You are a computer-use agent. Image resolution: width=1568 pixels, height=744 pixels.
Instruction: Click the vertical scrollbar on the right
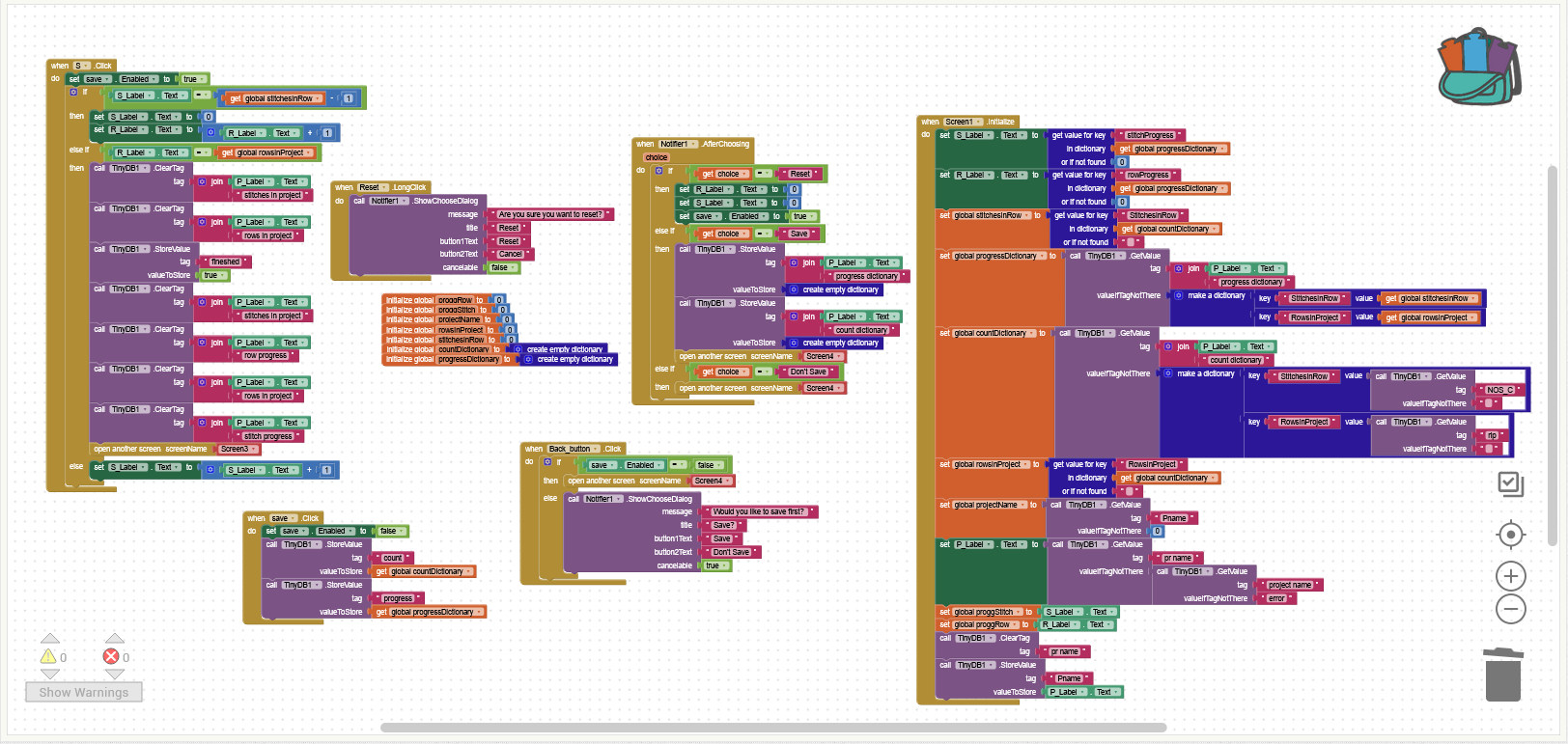1553,357
